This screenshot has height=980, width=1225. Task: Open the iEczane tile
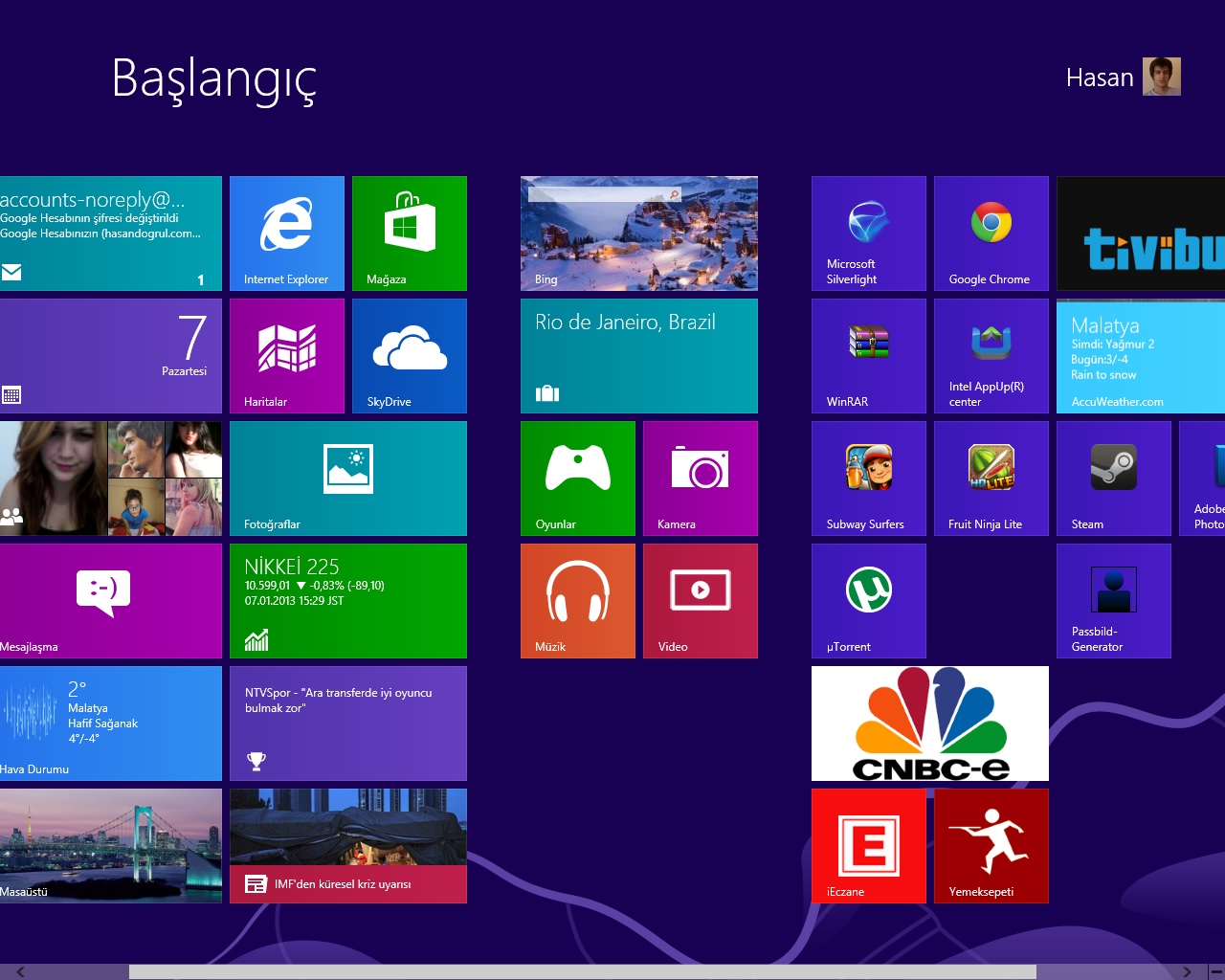click(869, 846)
